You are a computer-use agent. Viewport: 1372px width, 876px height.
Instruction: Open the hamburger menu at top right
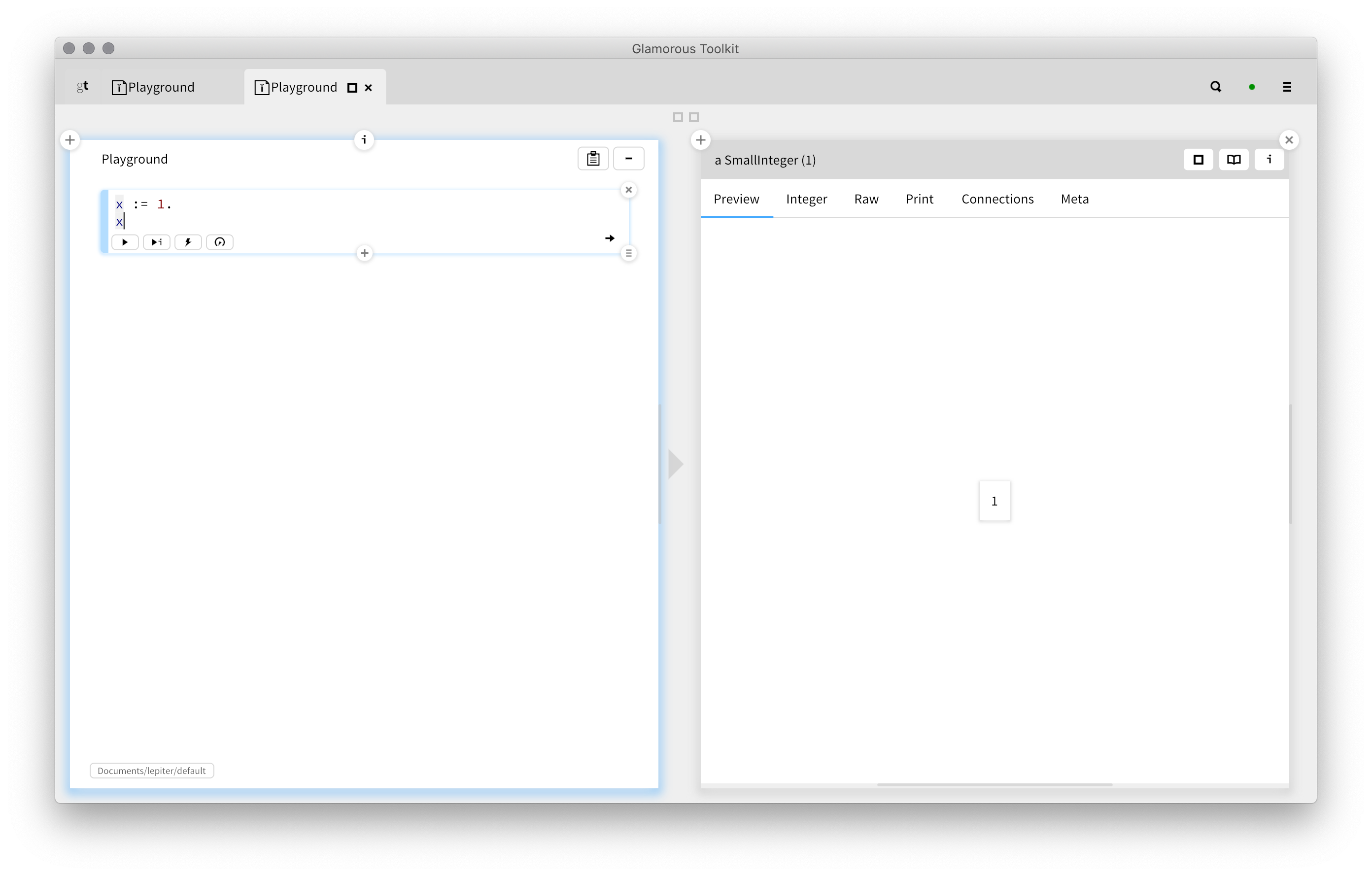click(x=1287, y=87)
